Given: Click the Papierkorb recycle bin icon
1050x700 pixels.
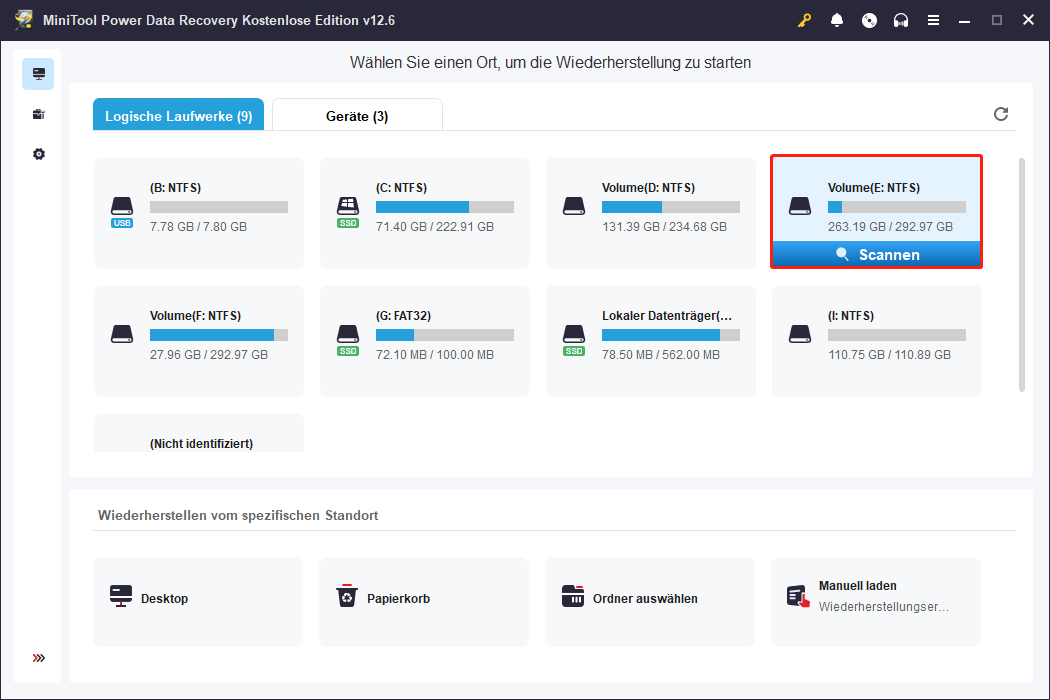Looking at the screenshot, I should click(x=347, y=596).
